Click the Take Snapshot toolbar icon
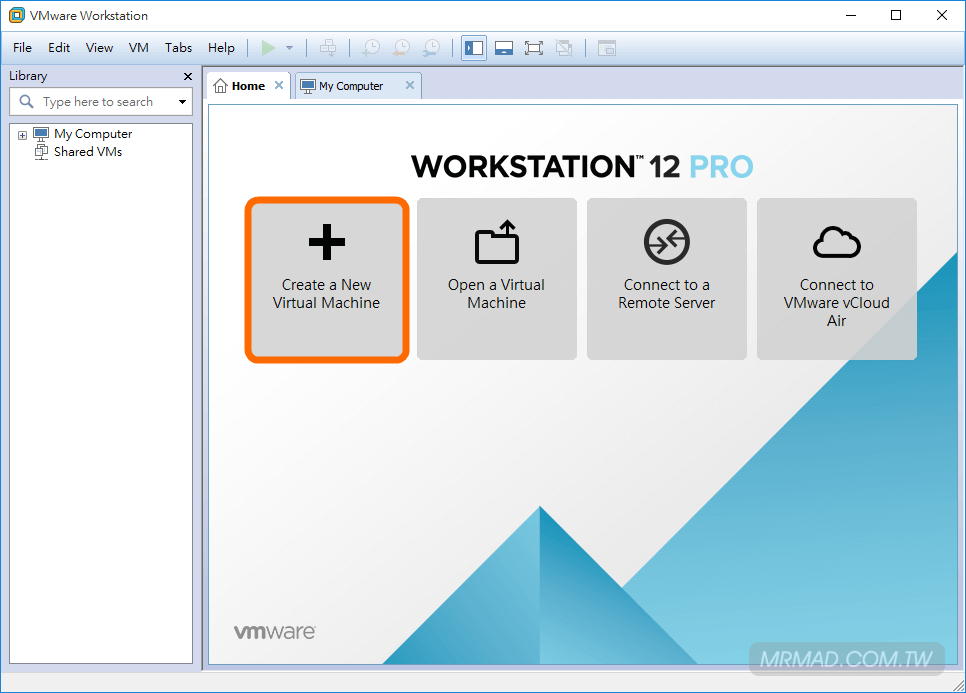Image resolution: width=966 pixels, height=693 pixels. [371, 48]
